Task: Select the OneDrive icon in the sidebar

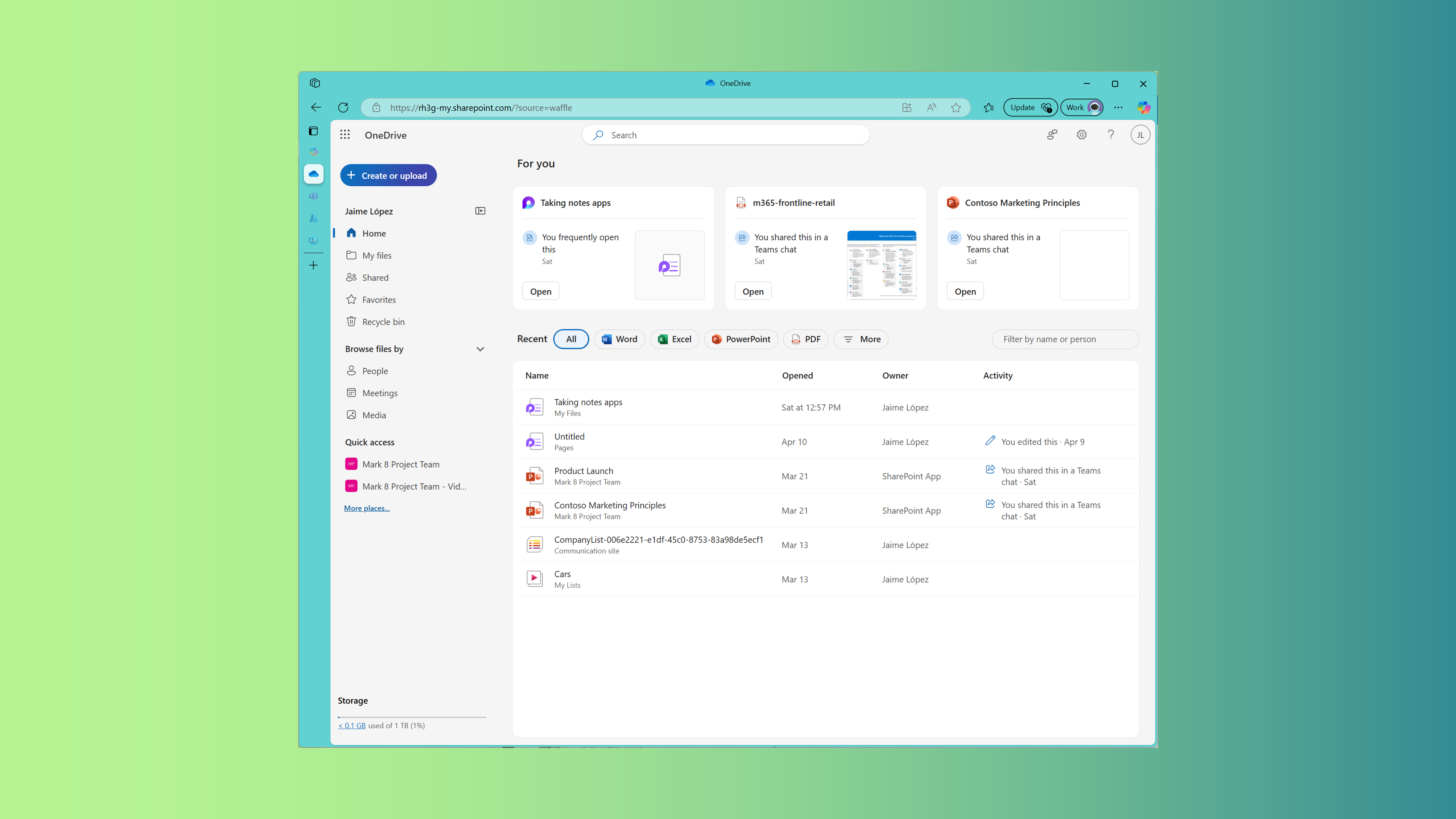Action: click(x=314, y=174)
